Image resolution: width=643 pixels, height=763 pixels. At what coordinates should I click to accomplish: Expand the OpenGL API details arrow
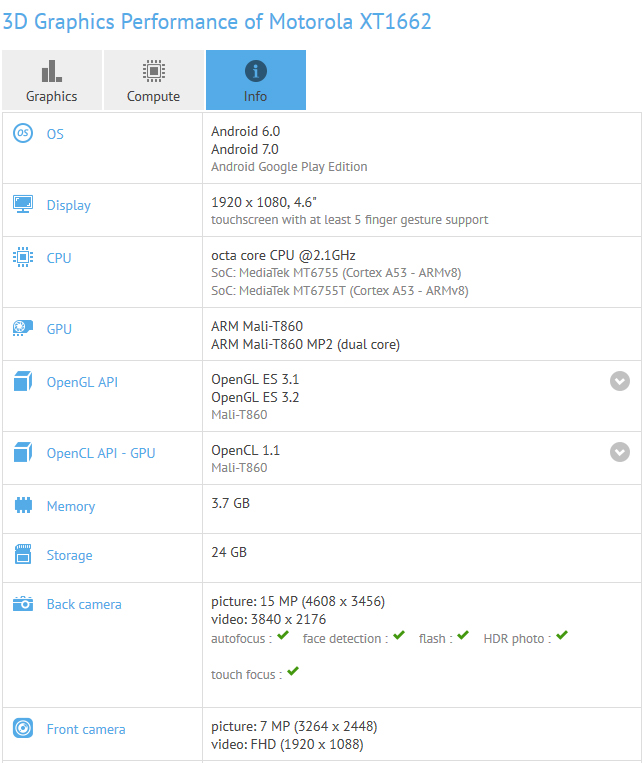(x=620, y=381)
